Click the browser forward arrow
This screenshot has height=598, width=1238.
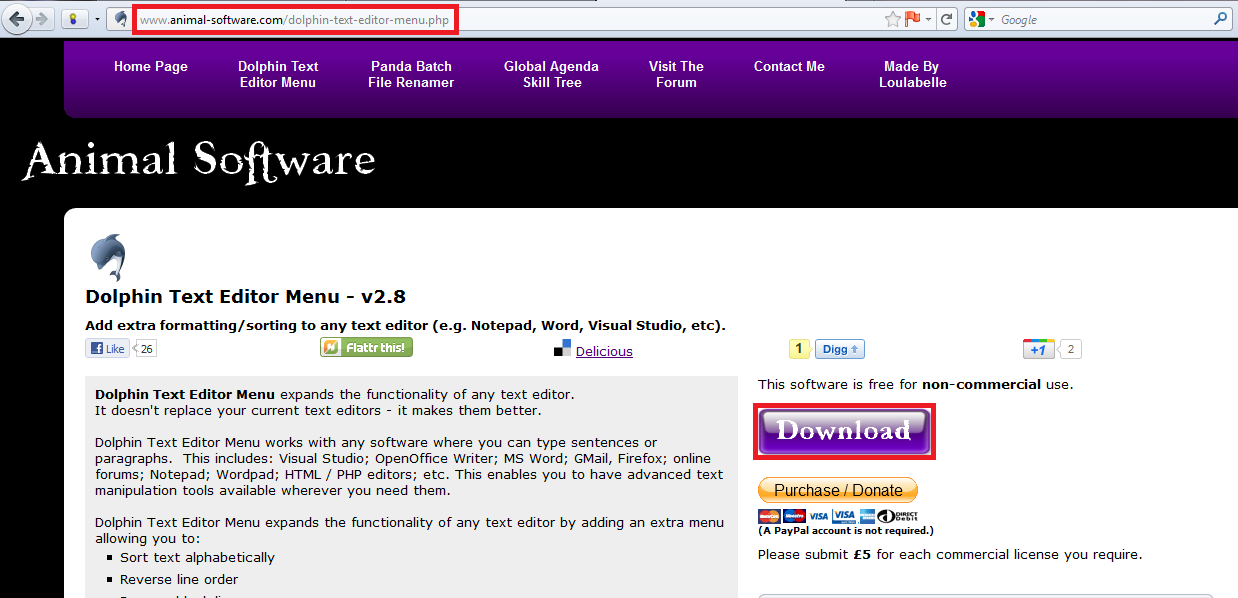[42, 19]
